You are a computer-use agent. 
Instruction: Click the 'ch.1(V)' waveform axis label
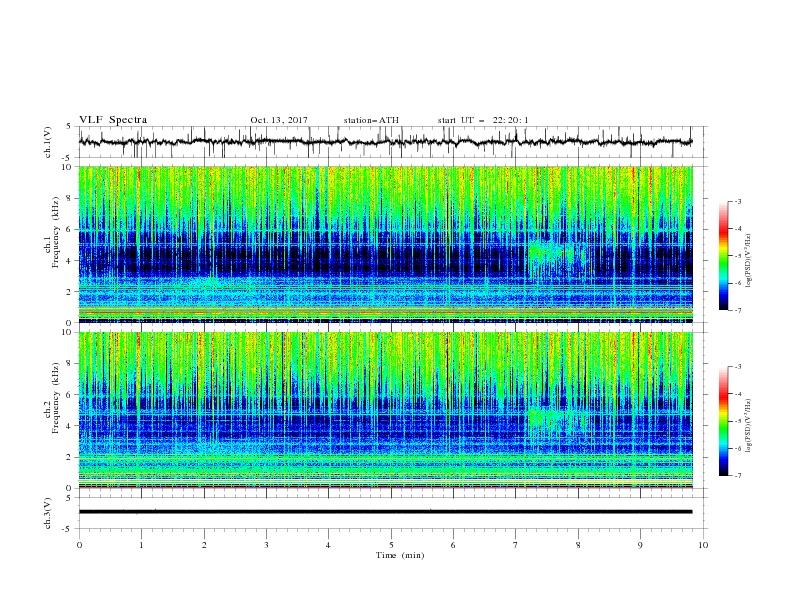coord(48,143)
